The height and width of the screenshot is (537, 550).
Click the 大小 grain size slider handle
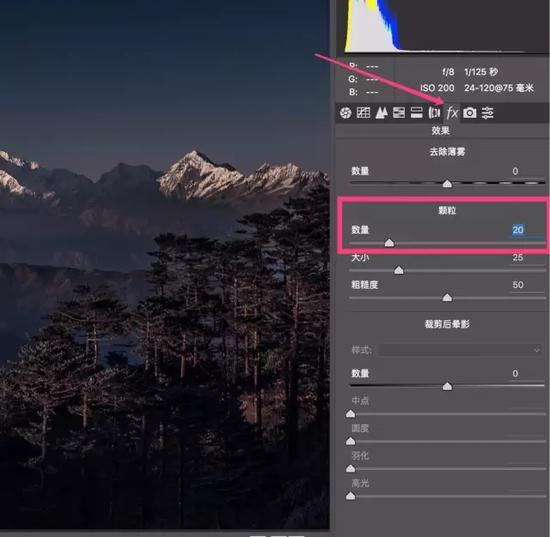398,270
